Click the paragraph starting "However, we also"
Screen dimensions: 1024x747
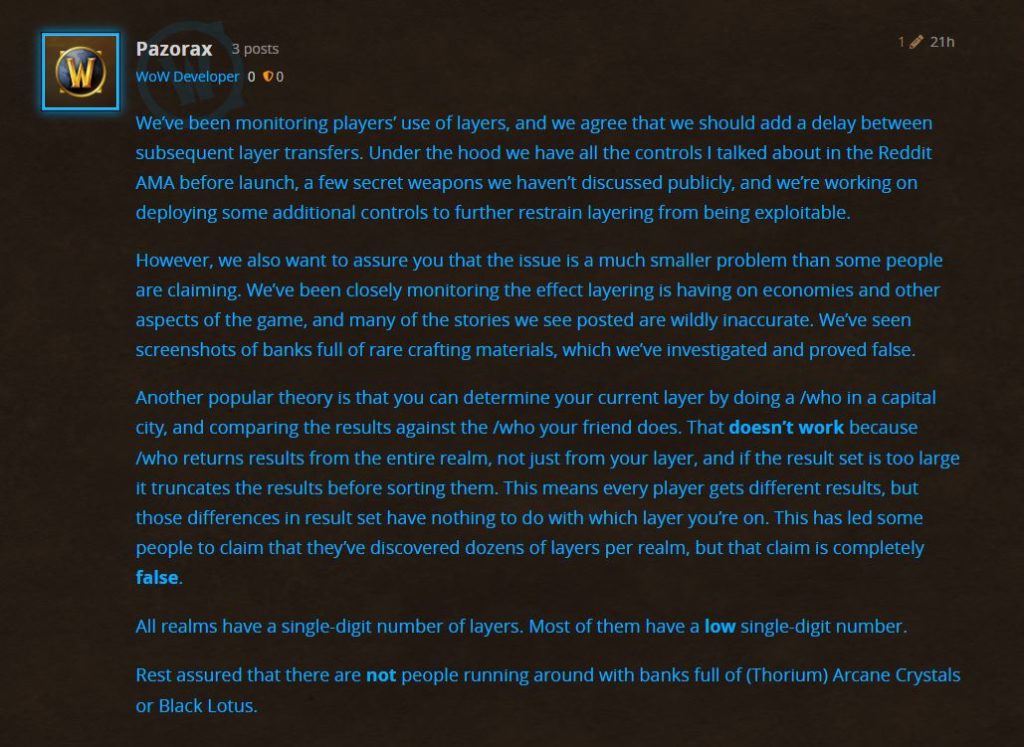pyautogui.click(x=539, y=305)
